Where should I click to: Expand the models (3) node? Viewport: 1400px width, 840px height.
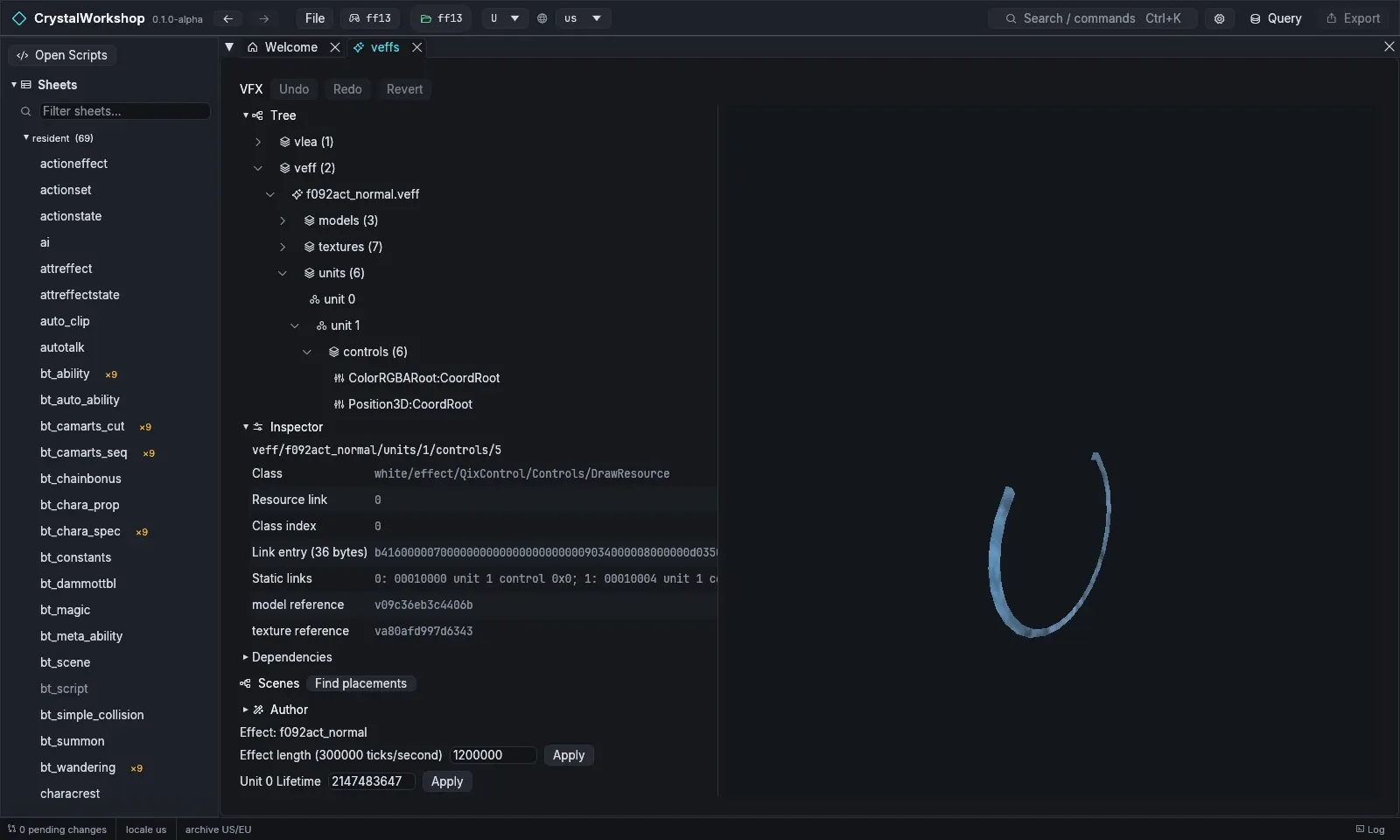click(x=283, y=220)
